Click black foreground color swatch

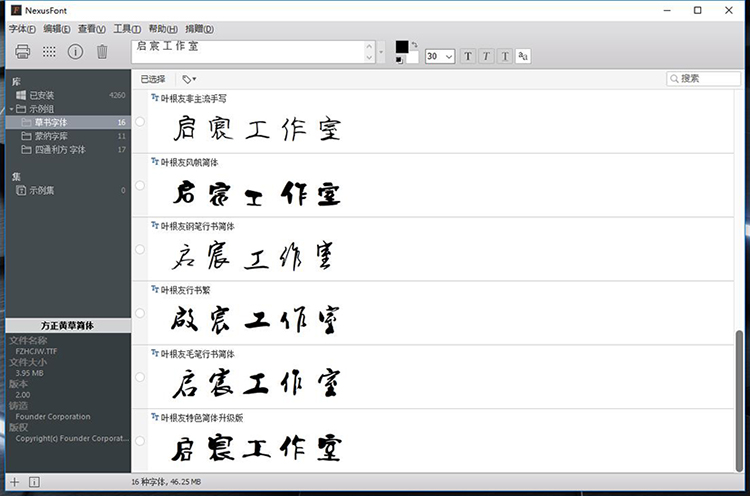(x=402, y=46)
